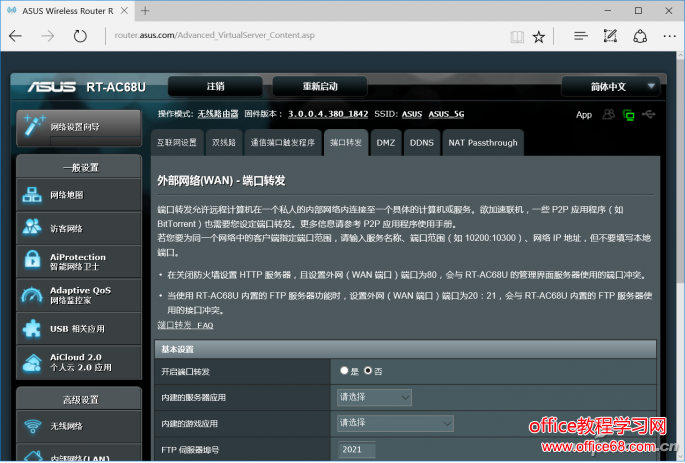Click the ASUS_5G SSID link
Viewport: 685px width, 463px height.
point(446,114)
